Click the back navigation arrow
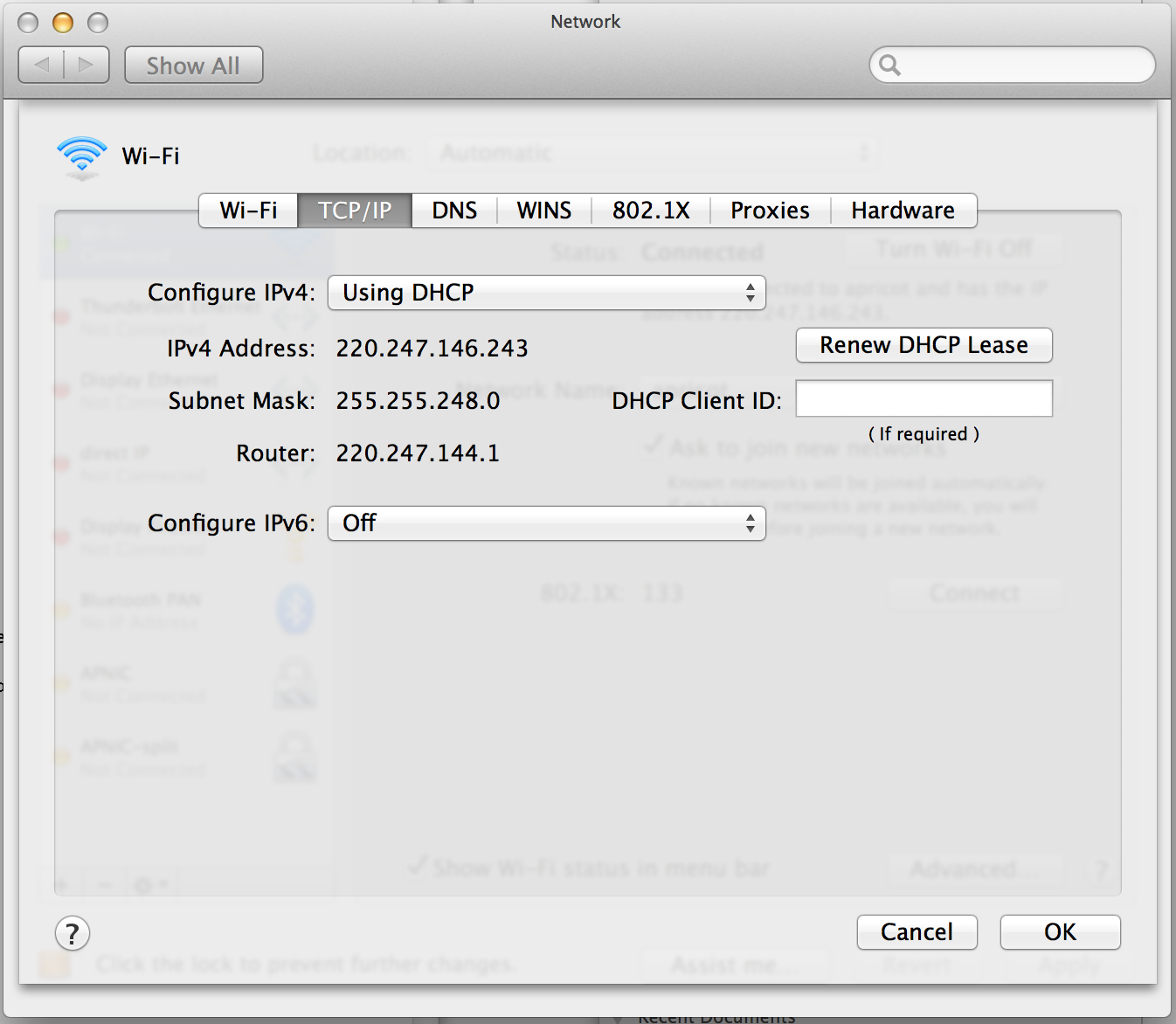The image size is (1176, 1024). click(x=42, y=66)
